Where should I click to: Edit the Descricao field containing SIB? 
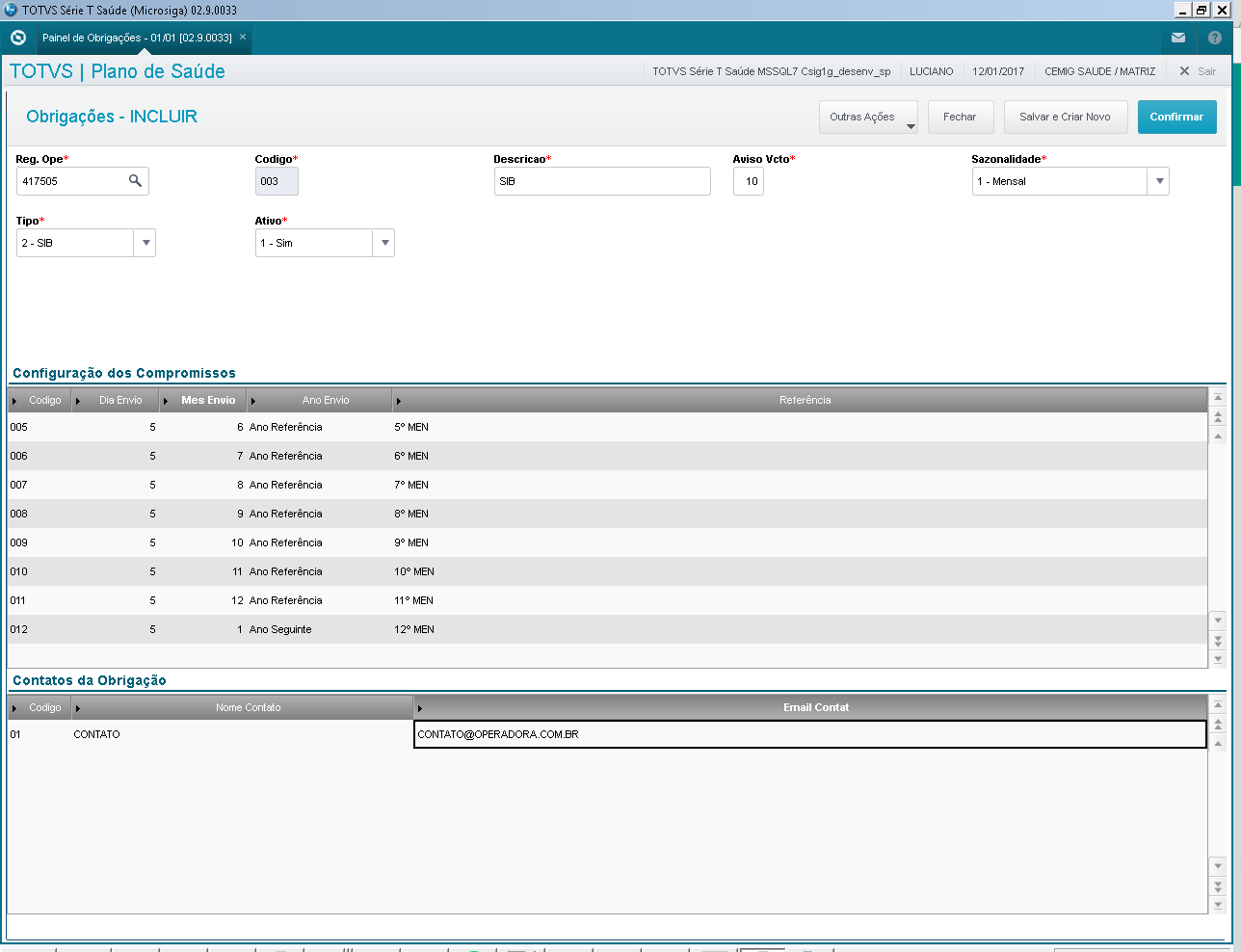pyautogui.click(x=602, y=181)
